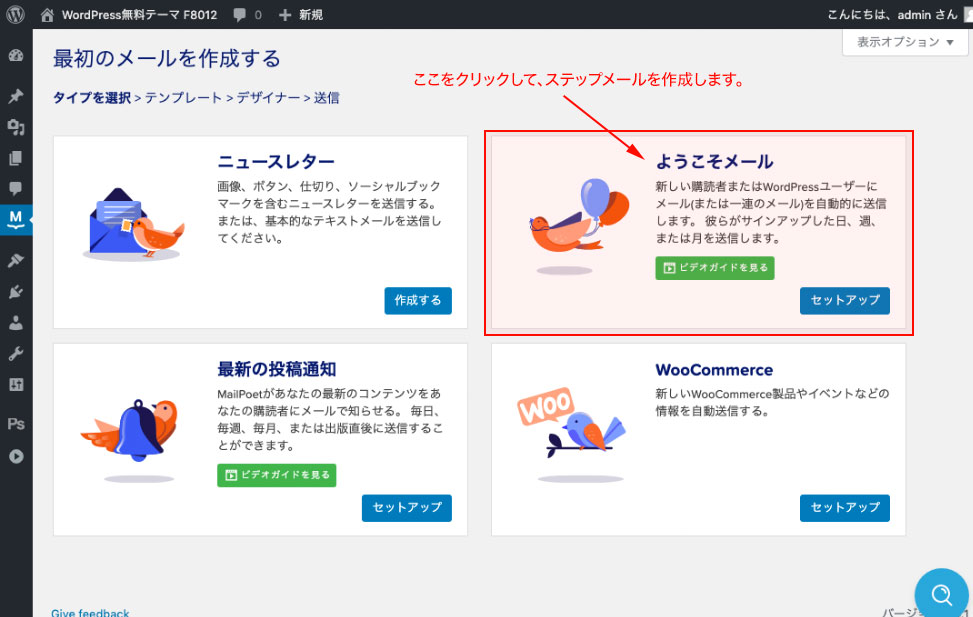Click the WooCommerce card title
Screen dimensions: 973x617
coord(714,370)
